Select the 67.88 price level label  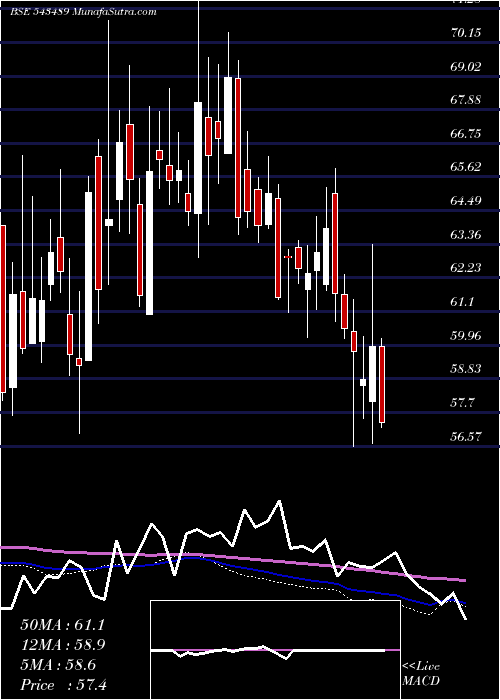tap(466, 100)
